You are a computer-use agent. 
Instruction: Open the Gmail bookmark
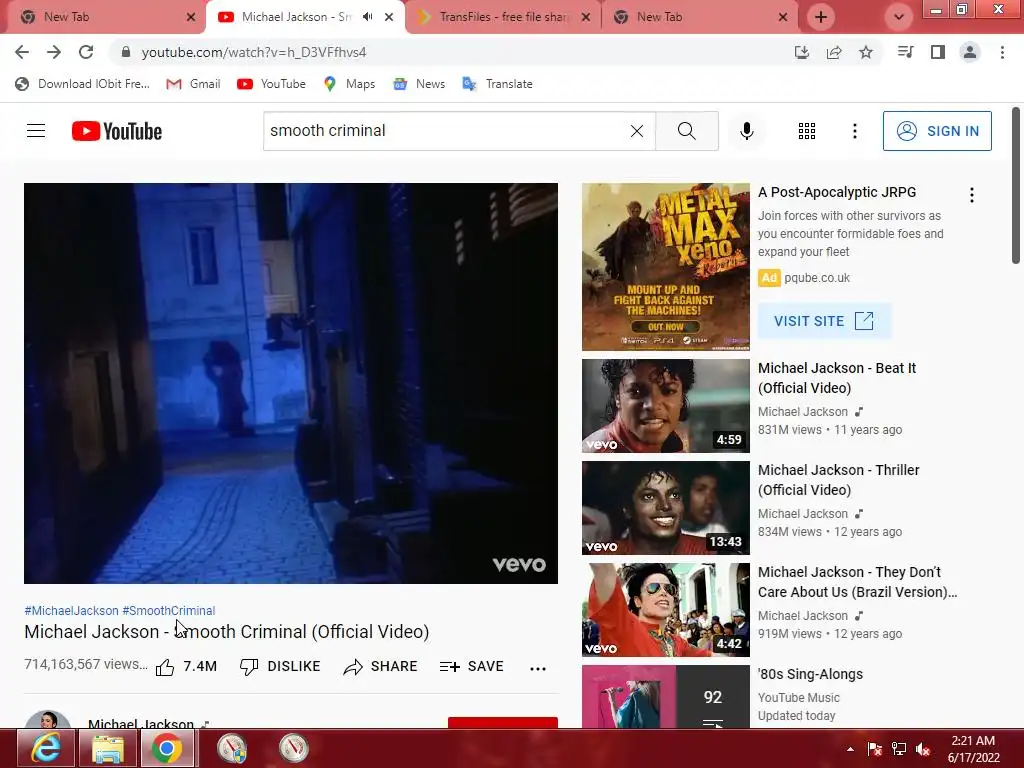(x=193, y=84)
